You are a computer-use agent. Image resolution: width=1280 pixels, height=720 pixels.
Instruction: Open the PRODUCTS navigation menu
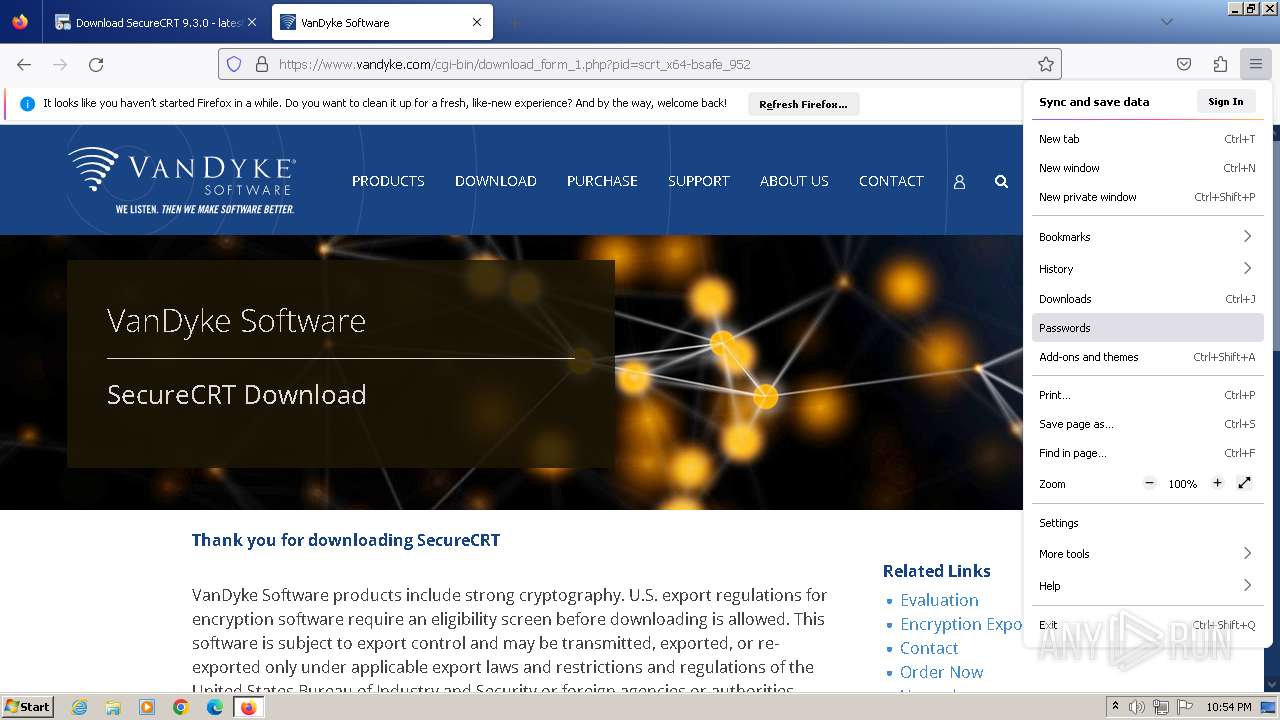pos(388,181)
